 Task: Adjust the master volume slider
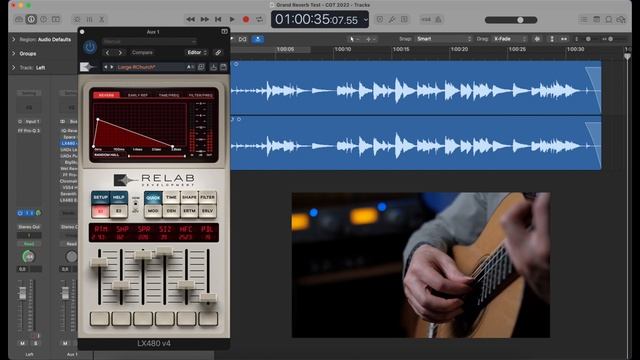(511, 20)
